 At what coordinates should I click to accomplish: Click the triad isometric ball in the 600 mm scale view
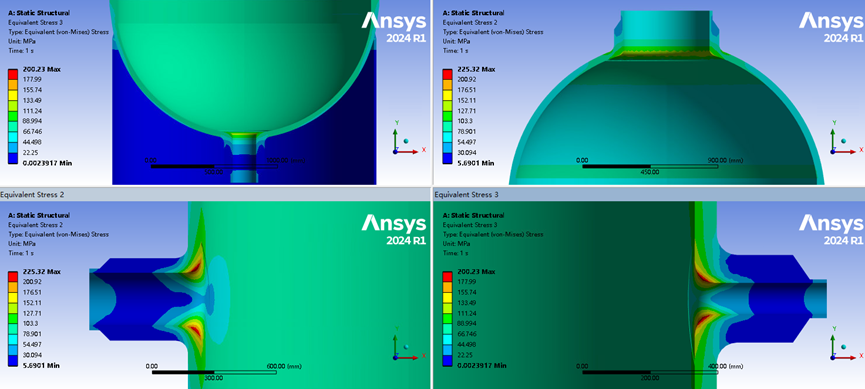tap(406, 346)
